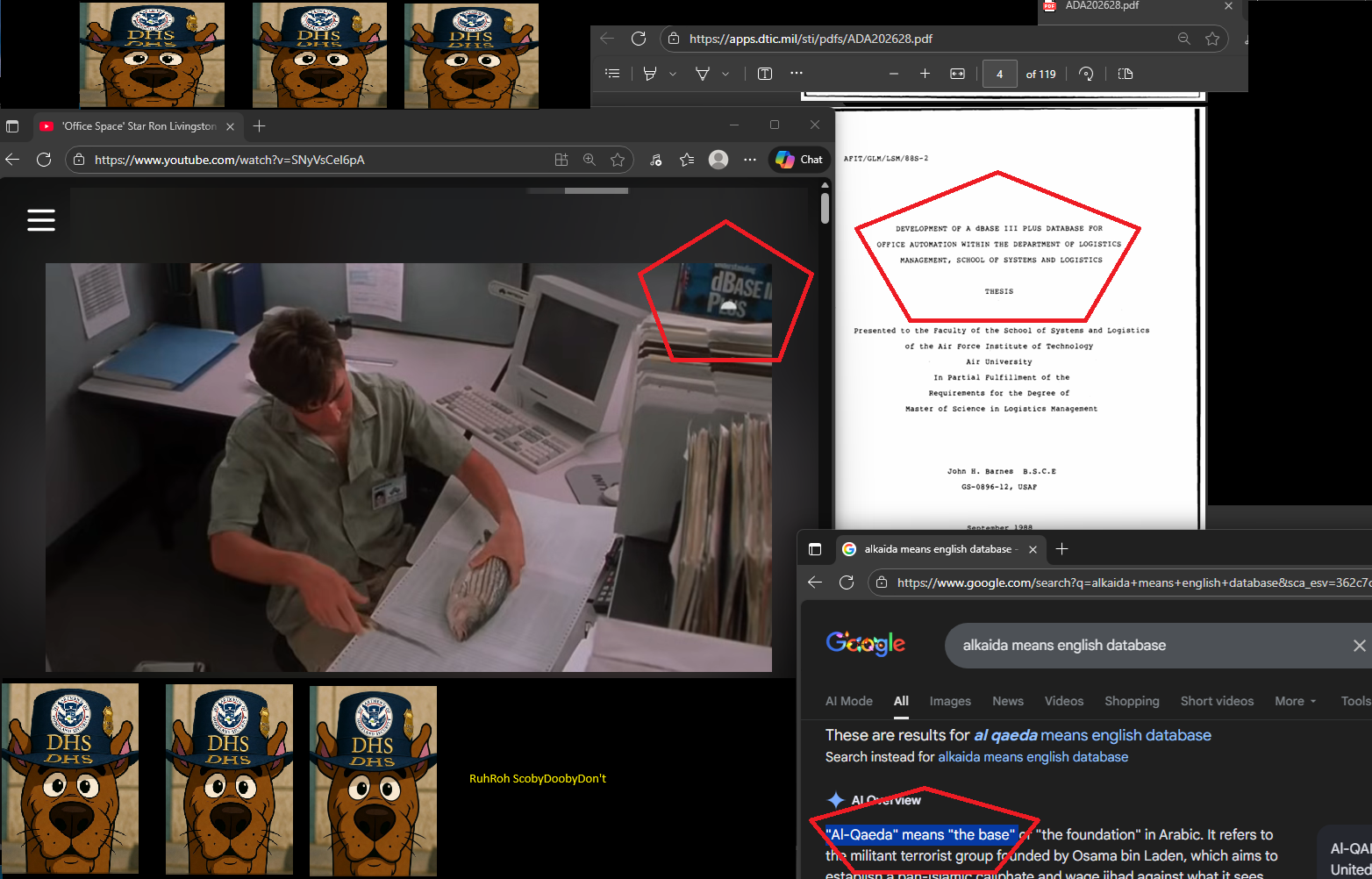The image size is (1372, 879).
Task: Click the PDF page number field showing 4
Action: 999,75
